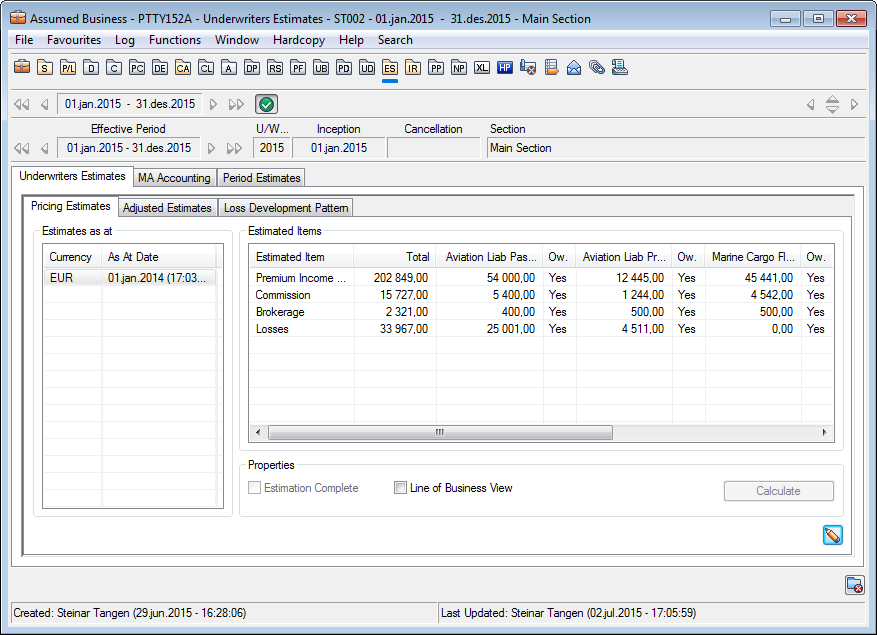Click the right navigation arrow near top right
The height and width of the screenshot is (635, 877).
click(852, 104)
